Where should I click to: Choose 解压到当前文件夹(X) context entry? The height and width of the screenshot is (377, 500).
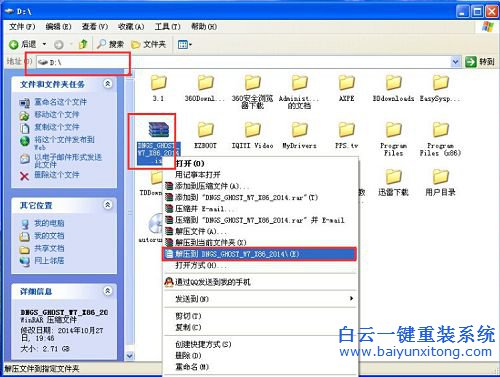(x=260, y=242)
